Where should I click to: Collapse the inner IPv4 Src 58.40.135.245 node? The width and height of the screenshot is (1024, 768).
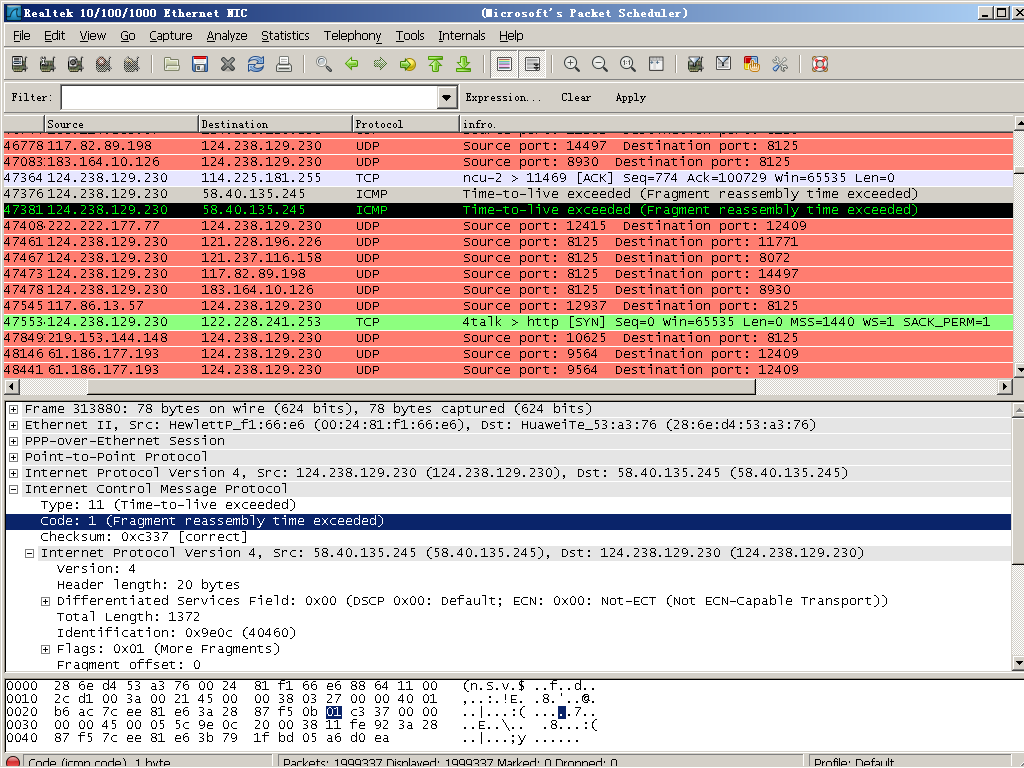pyautogui.click(x=29, y=553)
